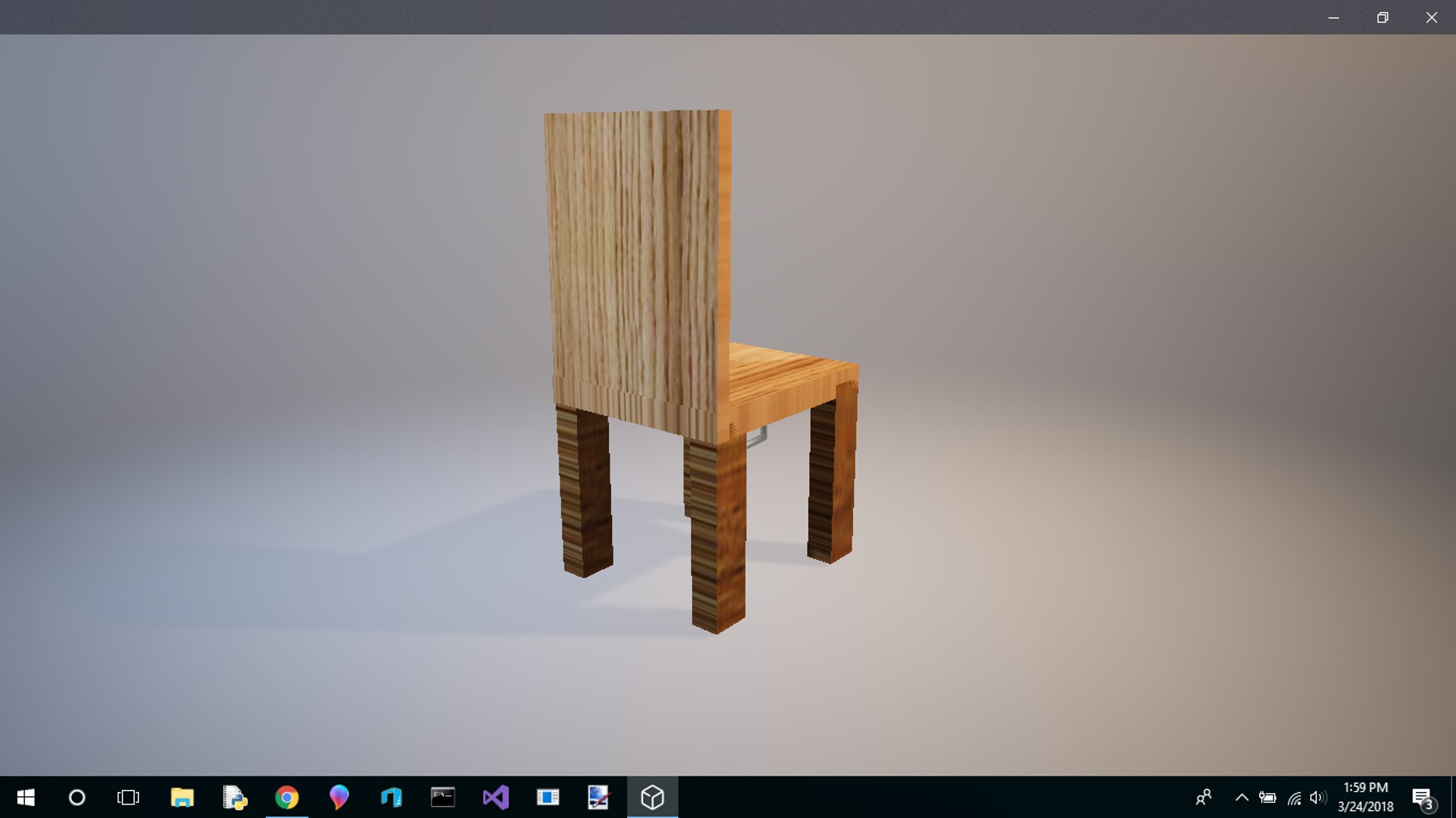
Task: Open the Python app on the taskbar
Action: (x=234, y=798)
